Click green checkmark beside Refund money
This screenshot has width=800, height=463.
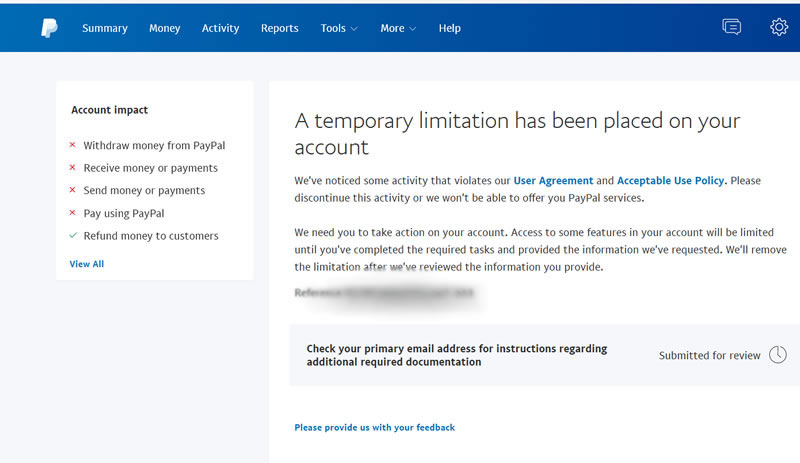click(72, 236)
